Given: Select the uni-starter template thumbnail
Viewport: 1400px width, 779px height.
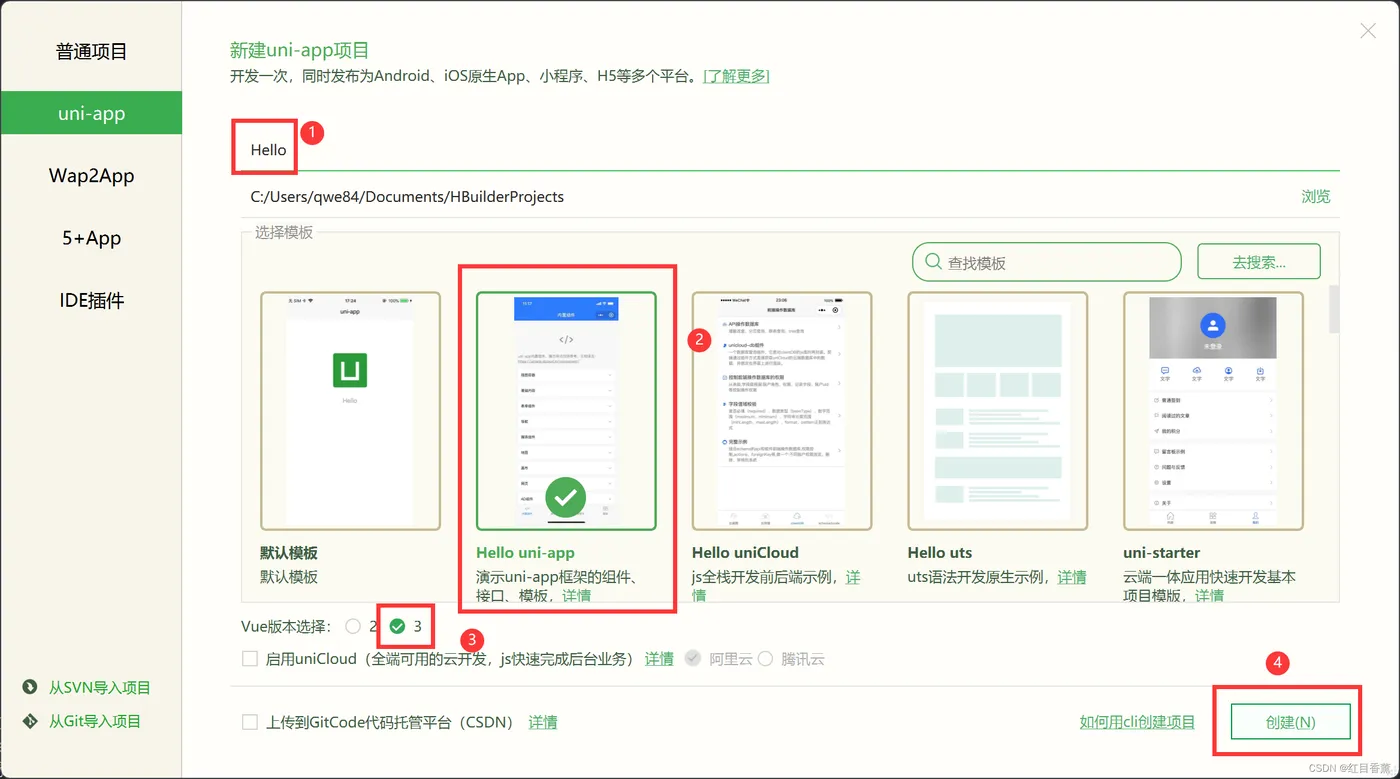Looking at the screenshot, I should pyautogui.click(x=1213, y=411).
